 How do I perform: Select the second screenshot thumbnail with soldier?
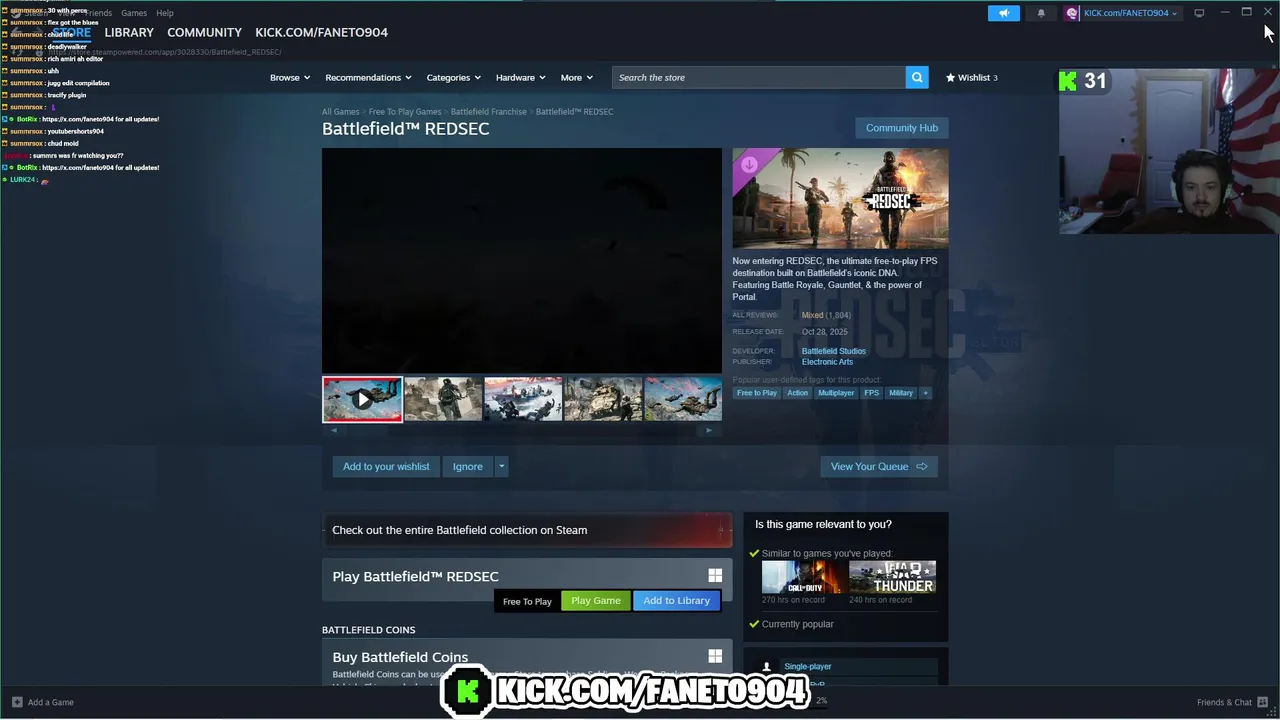443,399
